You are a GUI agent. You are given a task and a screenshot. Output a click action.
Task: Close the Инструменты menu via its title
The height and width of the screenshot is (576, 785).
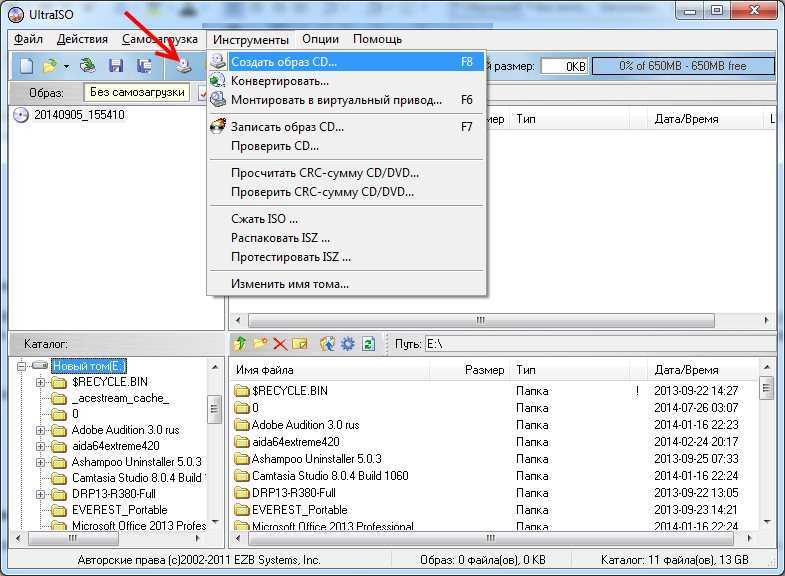pos(251,39)
